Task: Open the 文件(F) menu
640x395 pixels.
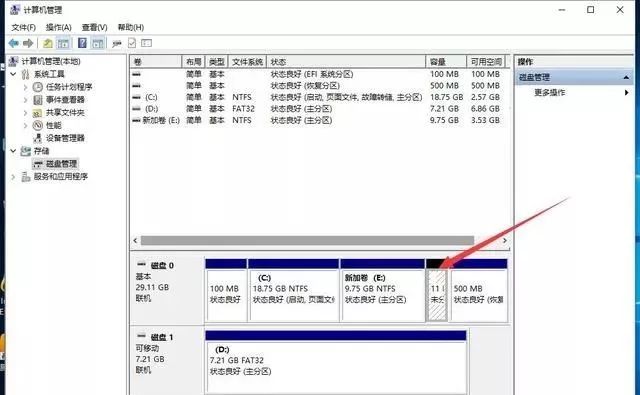Action: pos(24,27)
